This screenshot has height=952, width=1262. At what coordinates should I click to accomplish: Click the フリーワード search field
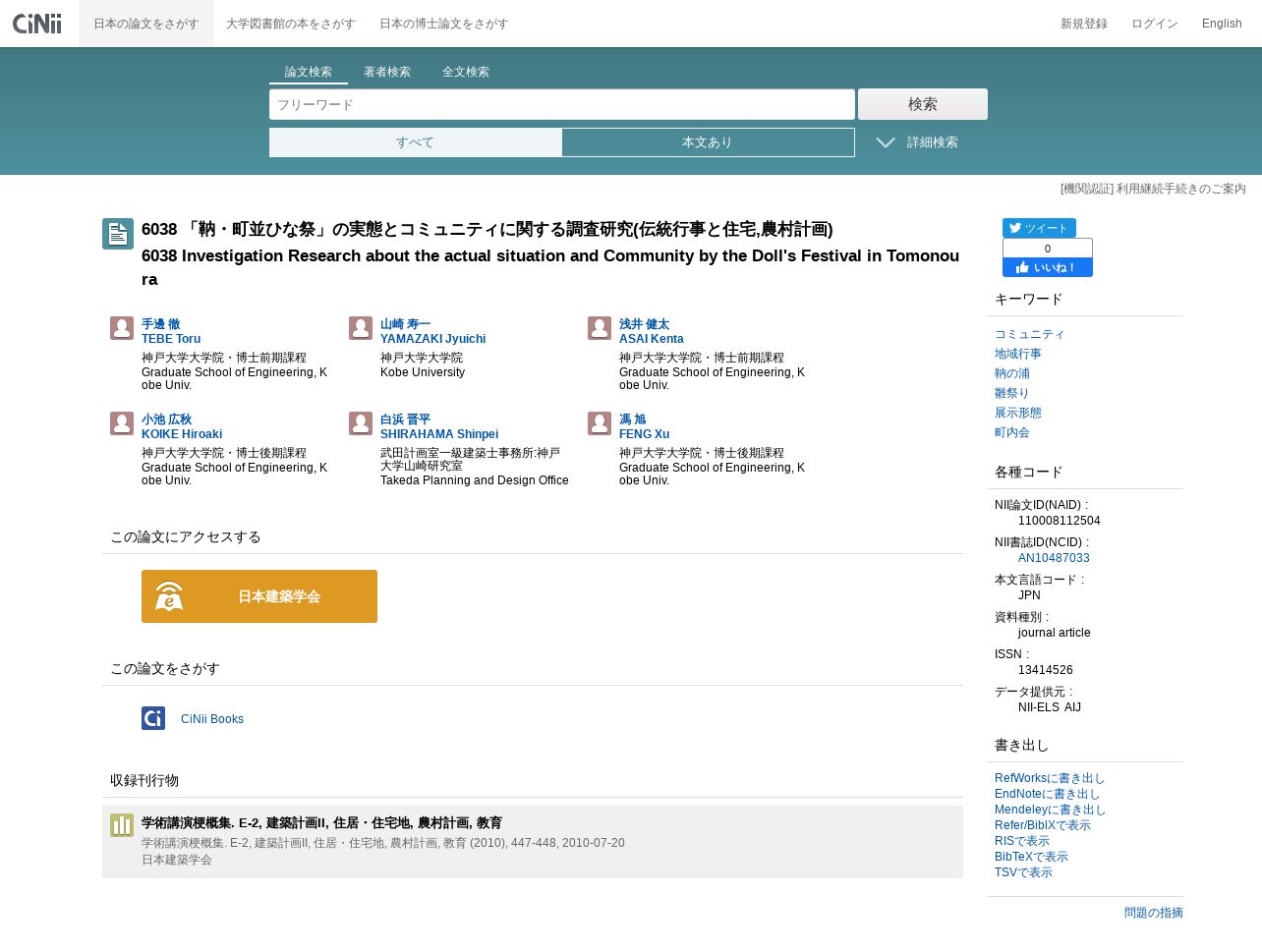click(x=562, y=104)
